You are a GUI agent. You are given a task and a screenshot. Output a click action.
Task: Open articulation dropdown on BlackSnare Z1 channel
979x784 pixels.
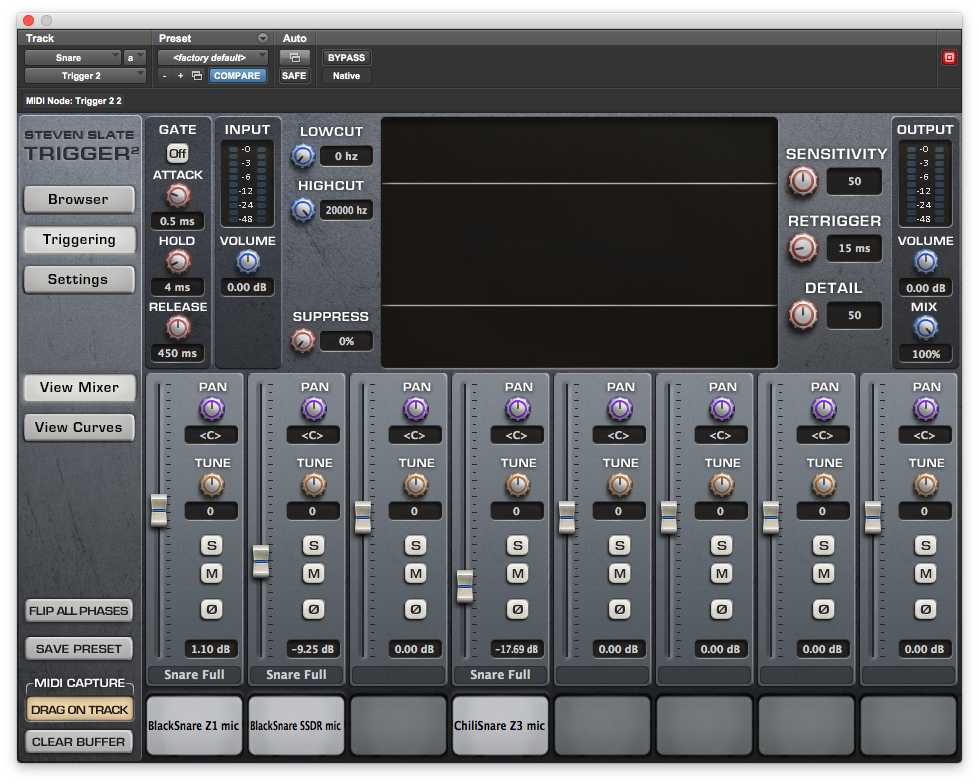[x=194, y=675]
